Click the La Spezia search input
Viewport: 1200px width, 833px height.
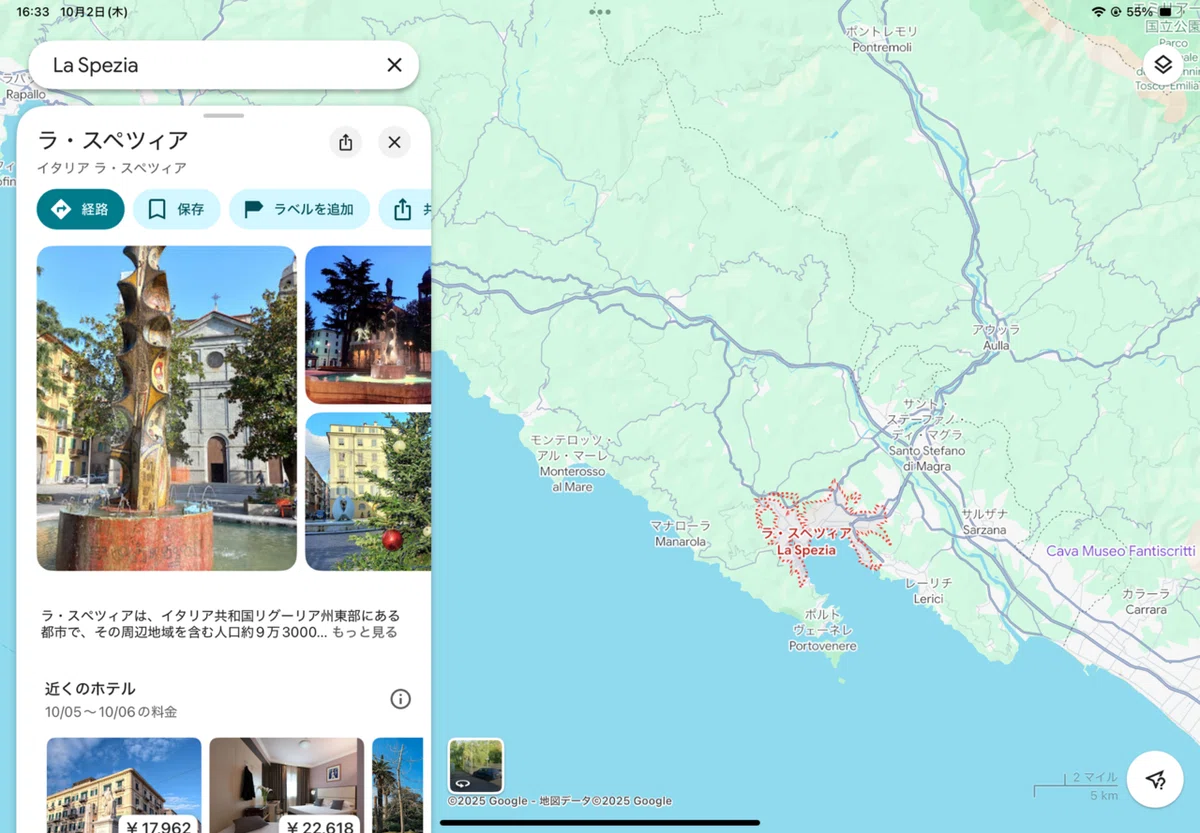coord(210,65)
